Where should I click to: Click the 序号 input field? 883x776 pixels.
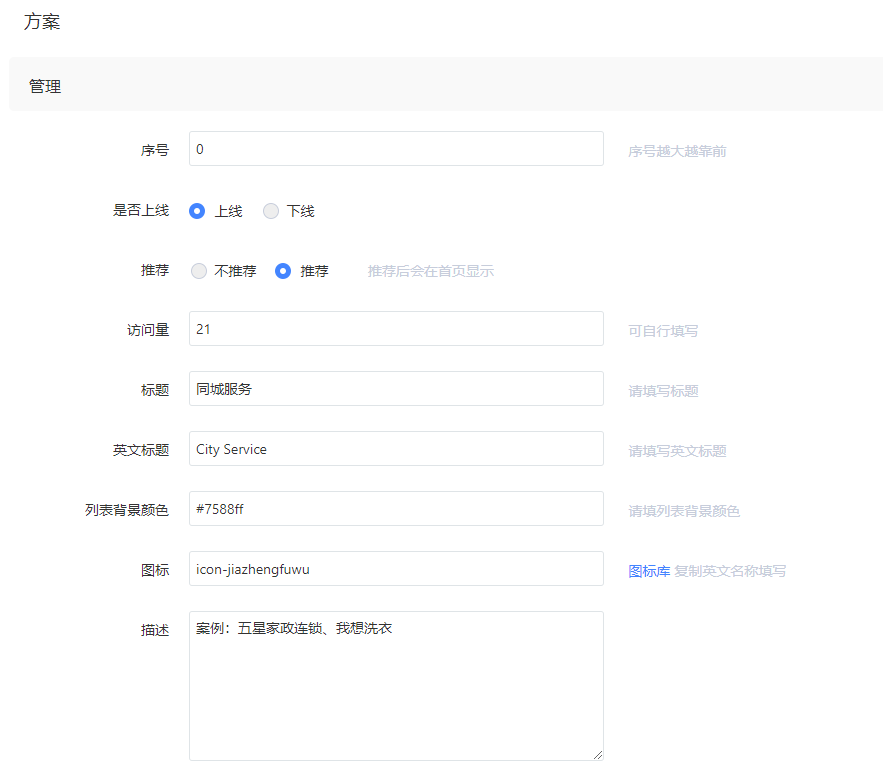[x=396, y=149]
